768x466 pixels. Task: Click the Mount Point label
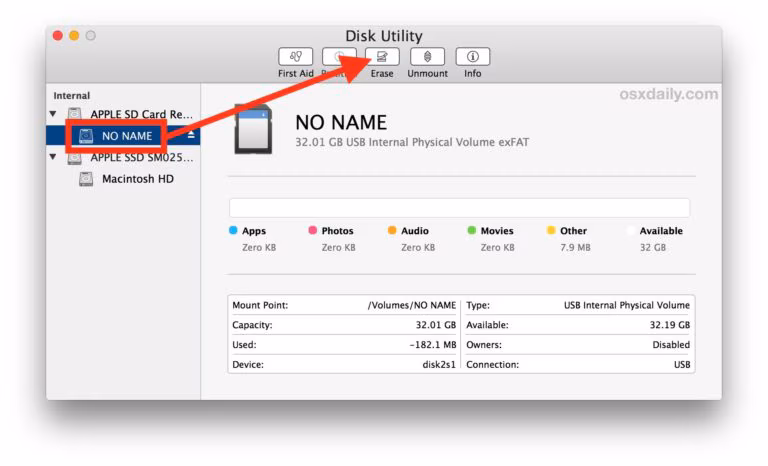(x=260, y=305)
